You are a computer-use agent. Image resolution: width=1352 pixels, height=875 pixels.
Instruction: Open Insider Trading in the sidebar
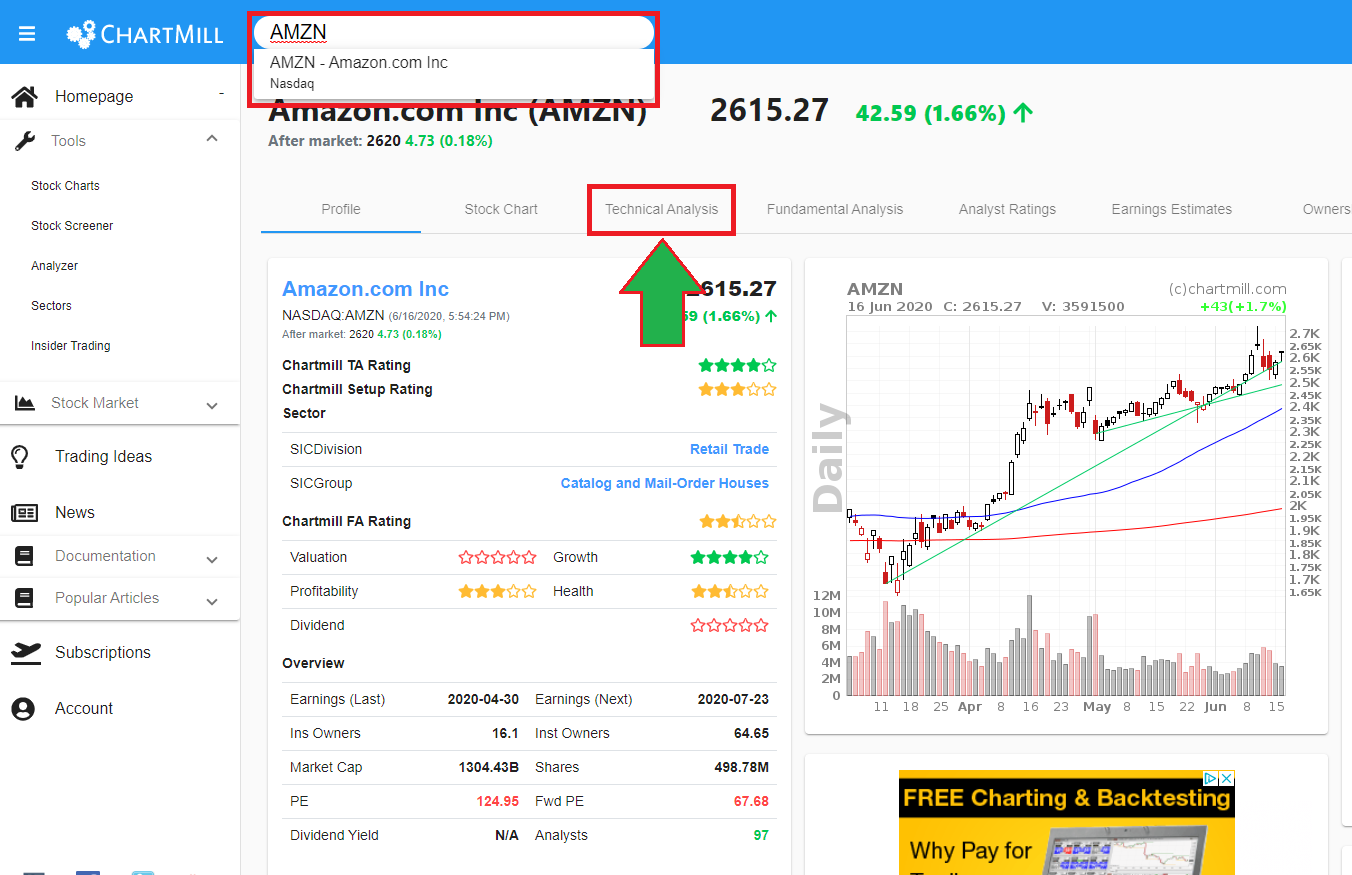70,346
